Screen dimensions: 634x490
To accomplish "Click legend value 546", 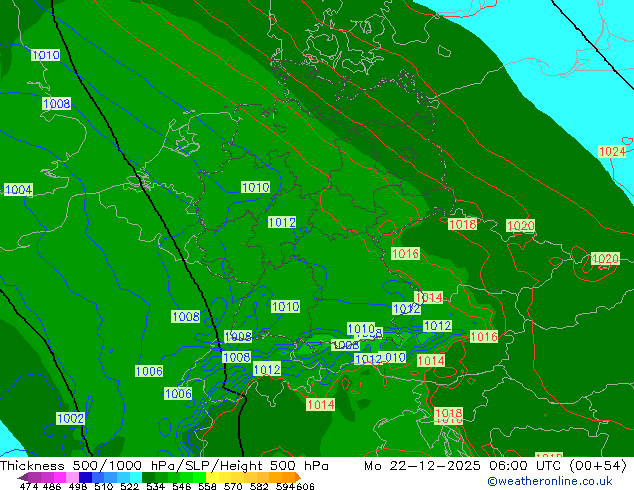I will coord(181,486).
